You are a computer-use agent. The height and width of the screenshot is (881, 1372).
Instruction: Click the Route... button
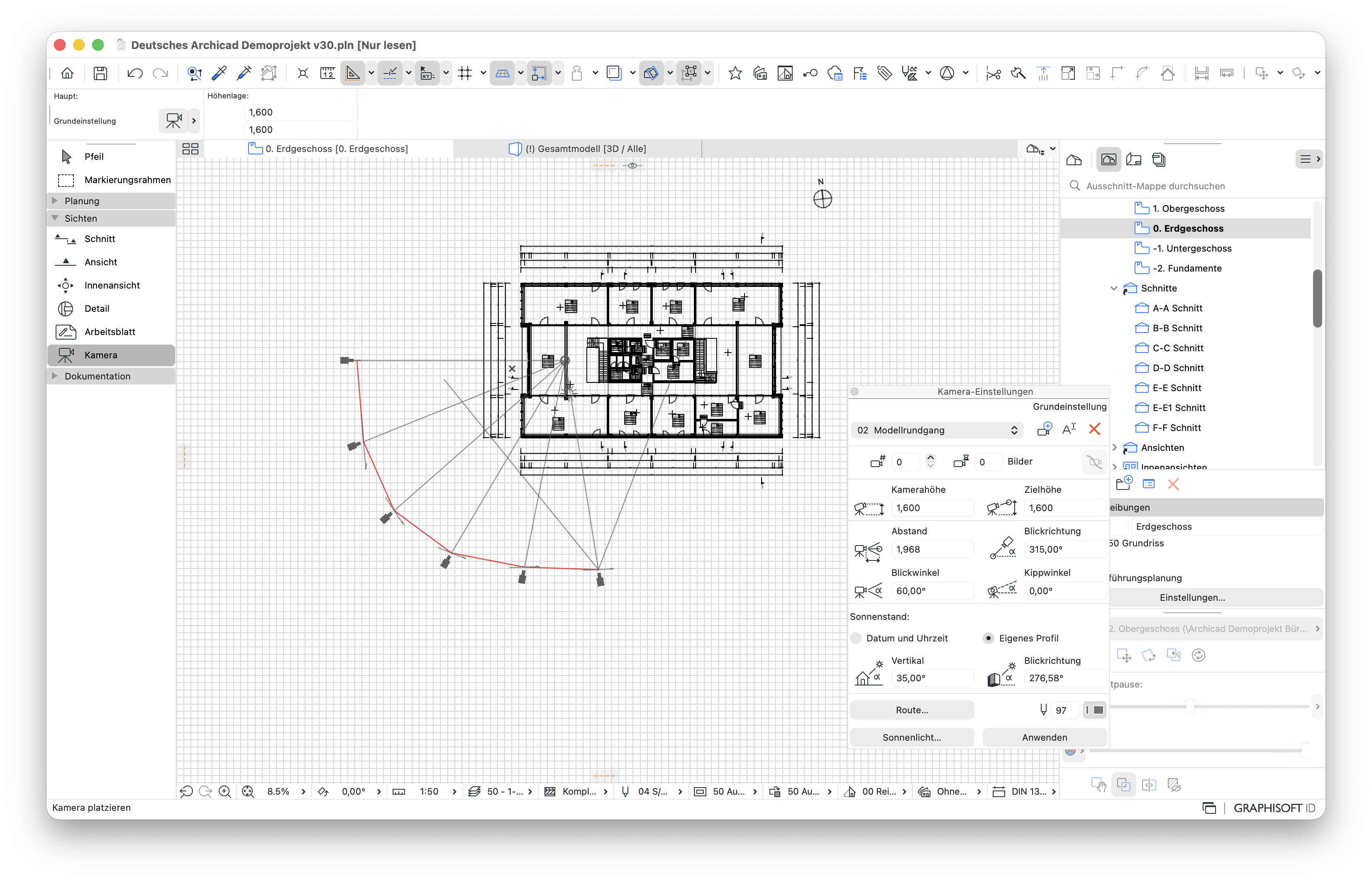tap(911, 710)
